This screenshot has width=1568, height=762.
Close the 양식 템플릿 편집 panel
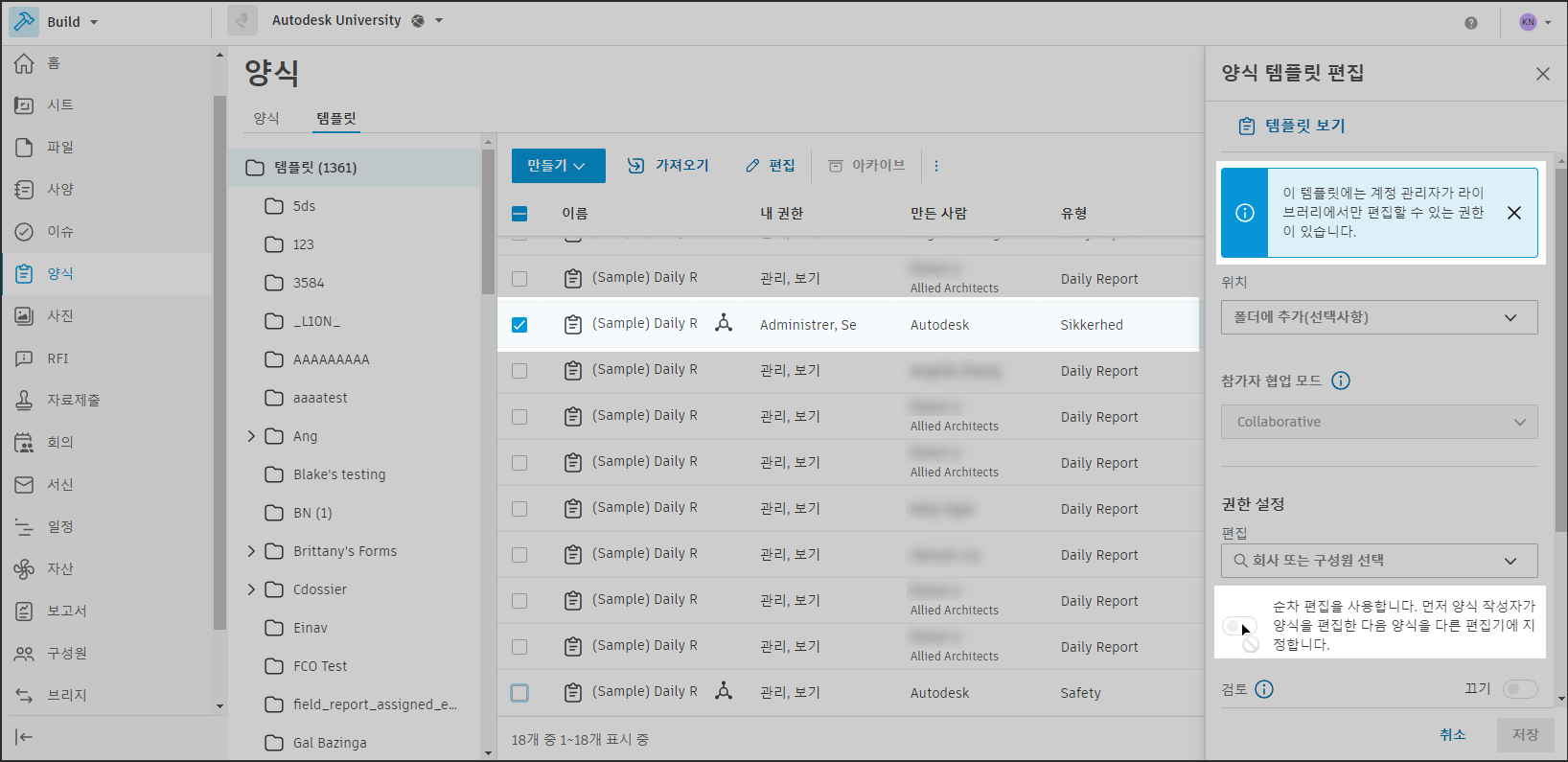1543,74
